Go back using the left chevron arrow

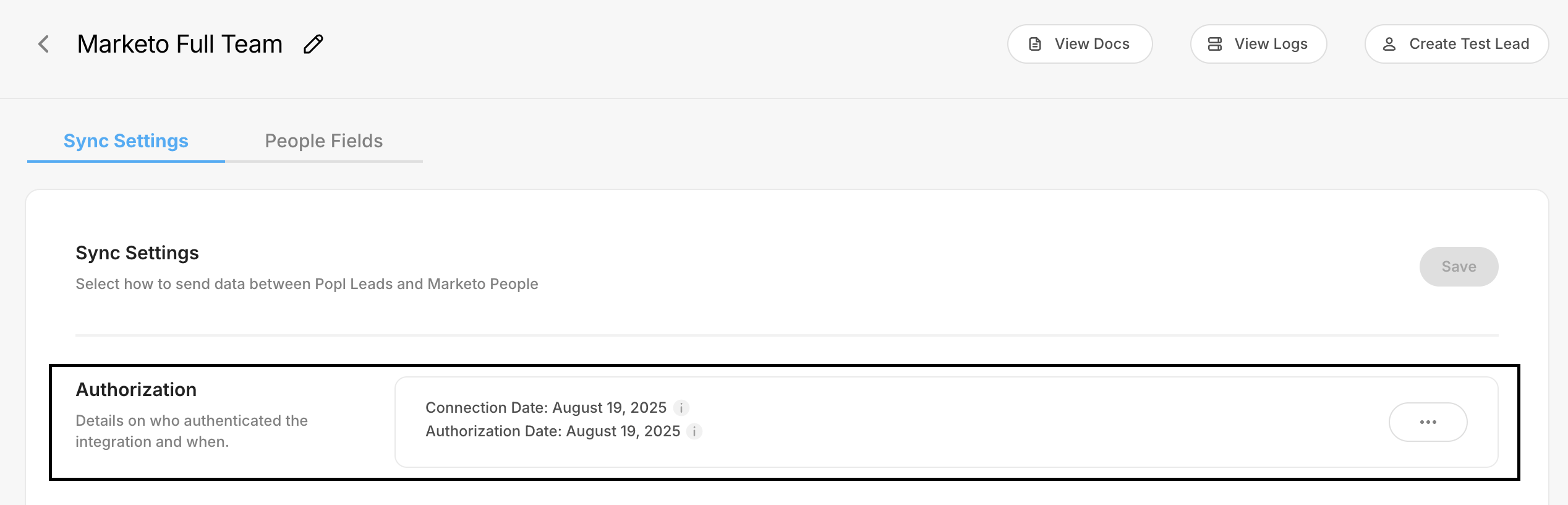43,44
